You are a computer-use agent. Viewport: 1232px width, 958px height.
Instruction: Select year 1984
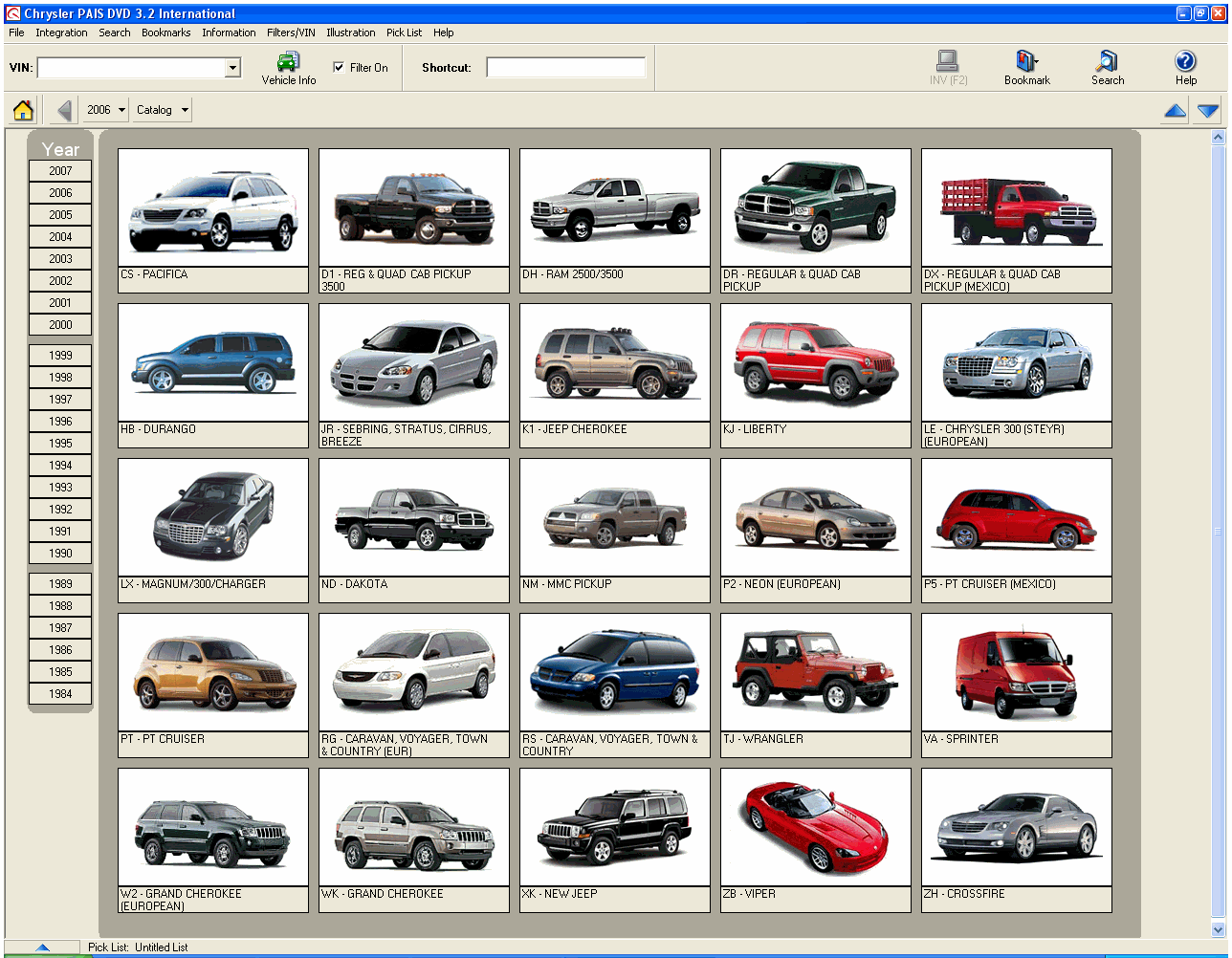click(x=60, y=694)
